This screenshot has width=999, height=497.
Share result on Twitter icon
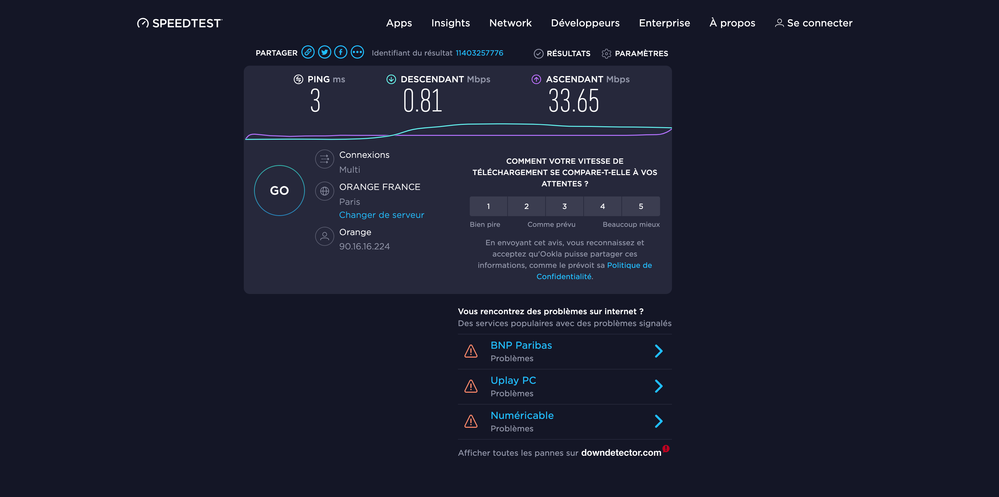pyautogui.click(x=324, y=52)
